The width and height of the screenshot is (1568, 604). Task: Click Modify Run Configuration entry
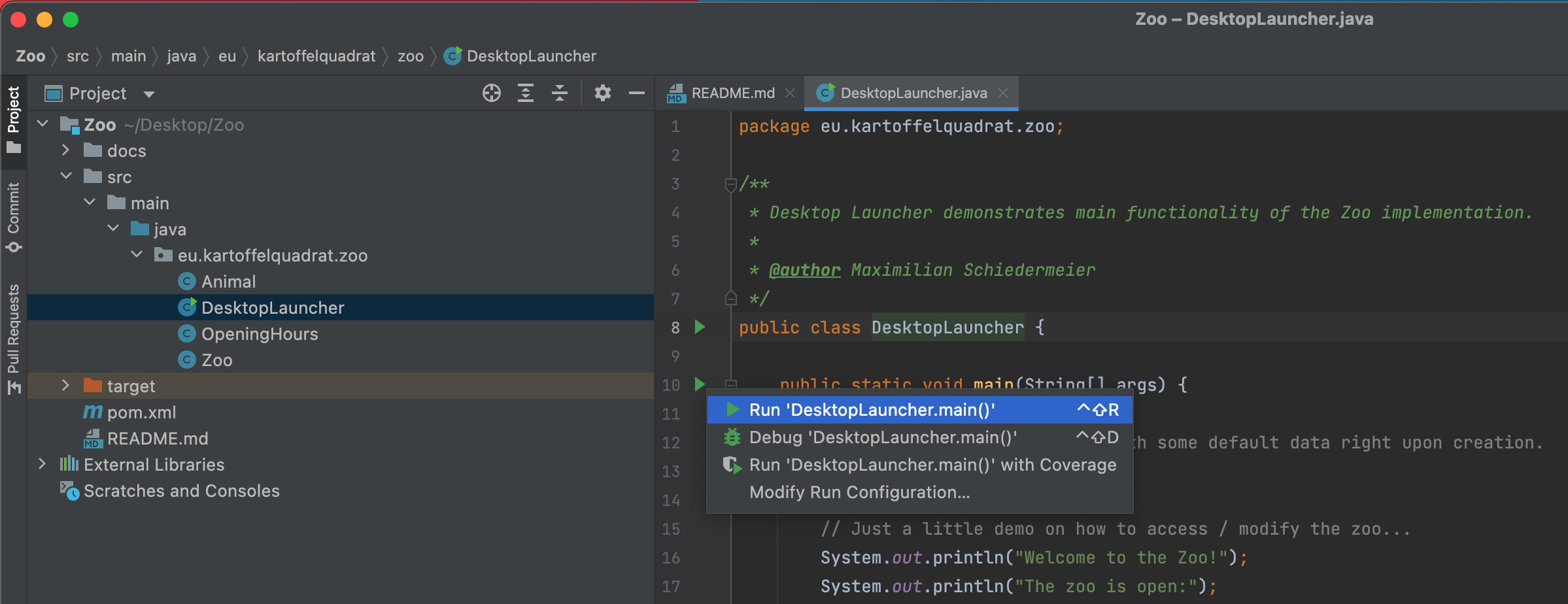click(x=859, y=492)
